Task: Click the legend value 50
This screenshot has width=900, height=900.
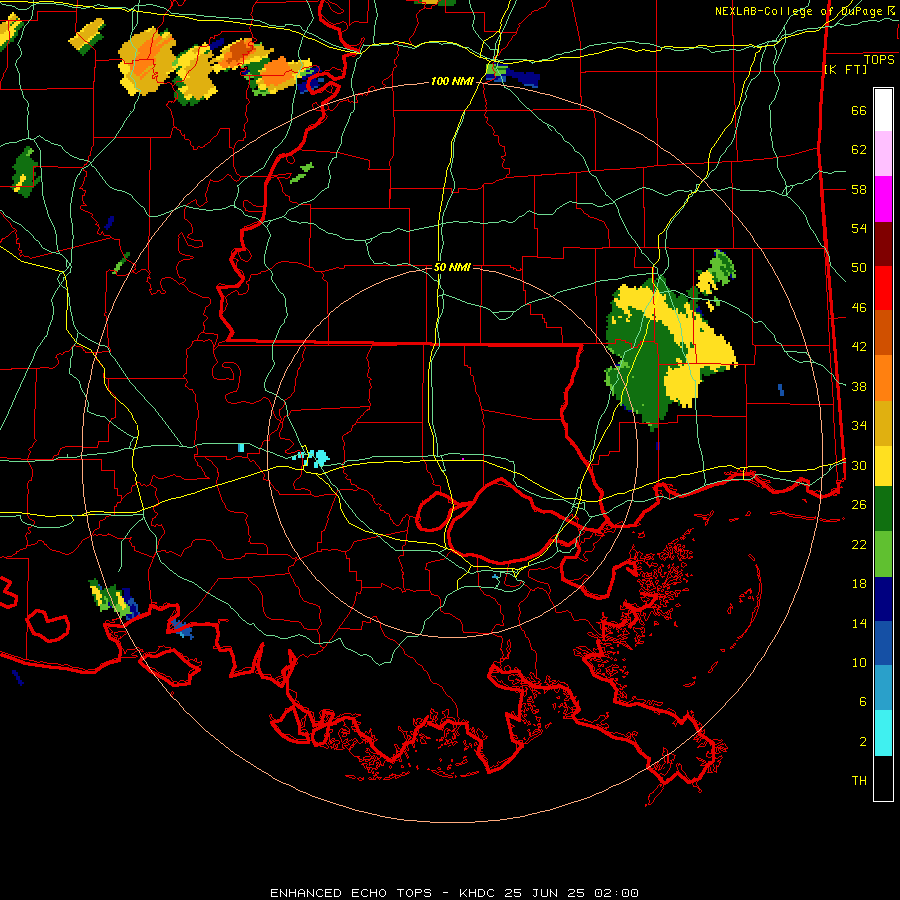Action: [x=859, y=268]
